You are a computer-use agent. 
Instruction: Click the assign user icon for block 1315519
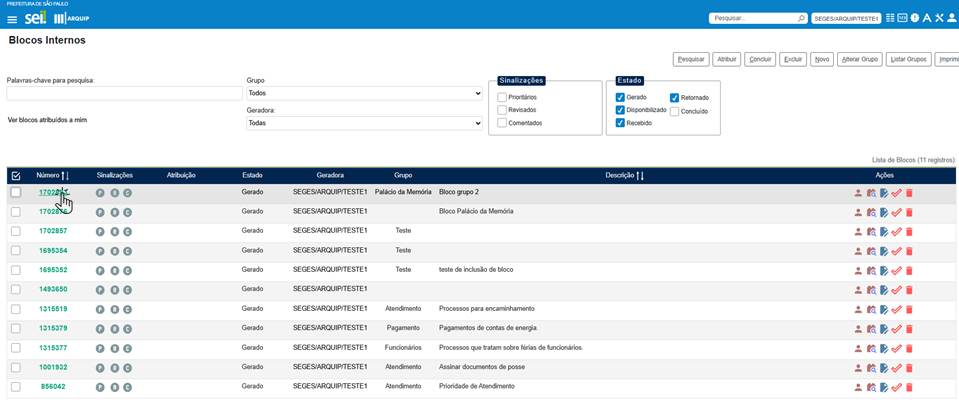pyautogui.click(x=858, y=309)
